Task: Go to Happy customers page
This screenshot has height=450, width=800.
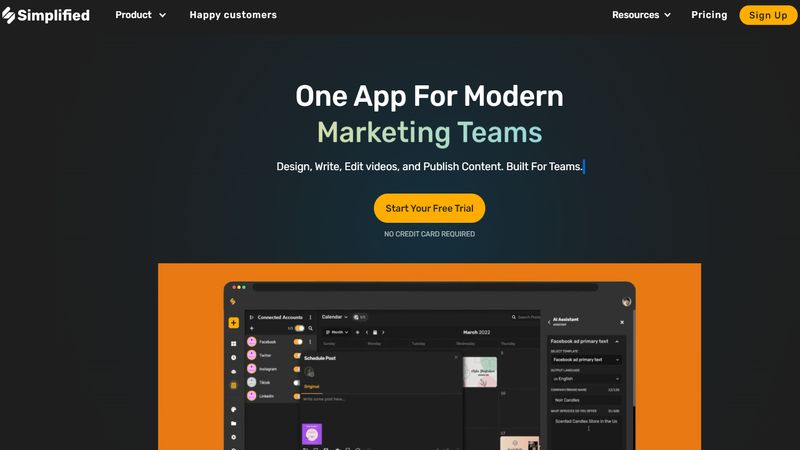Action: pos(233,15)
